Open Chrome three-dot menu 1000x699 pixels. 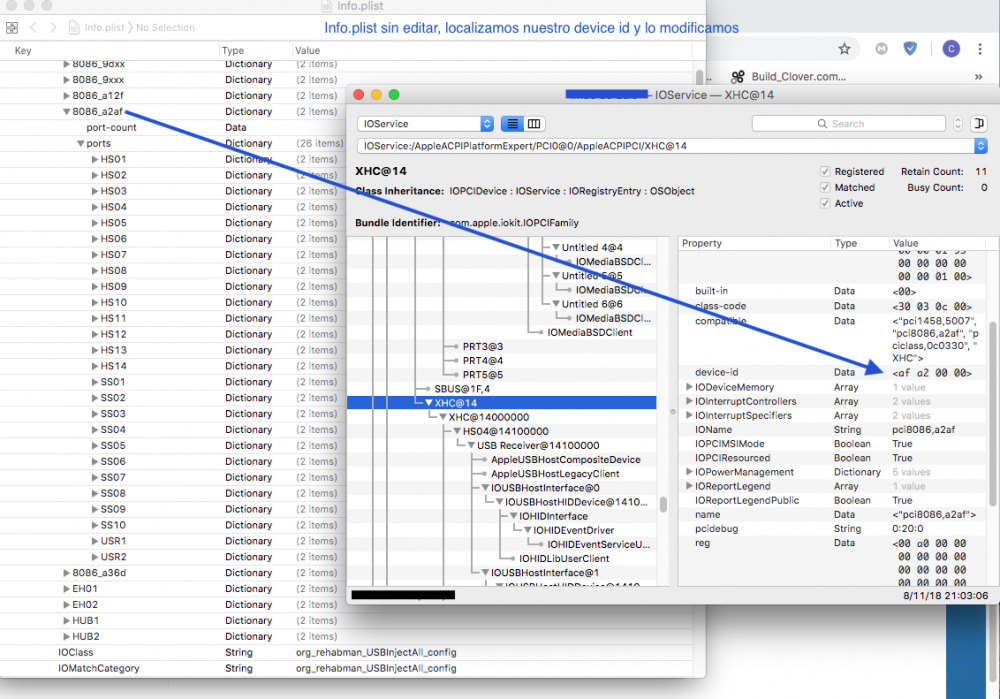[980, 48]
